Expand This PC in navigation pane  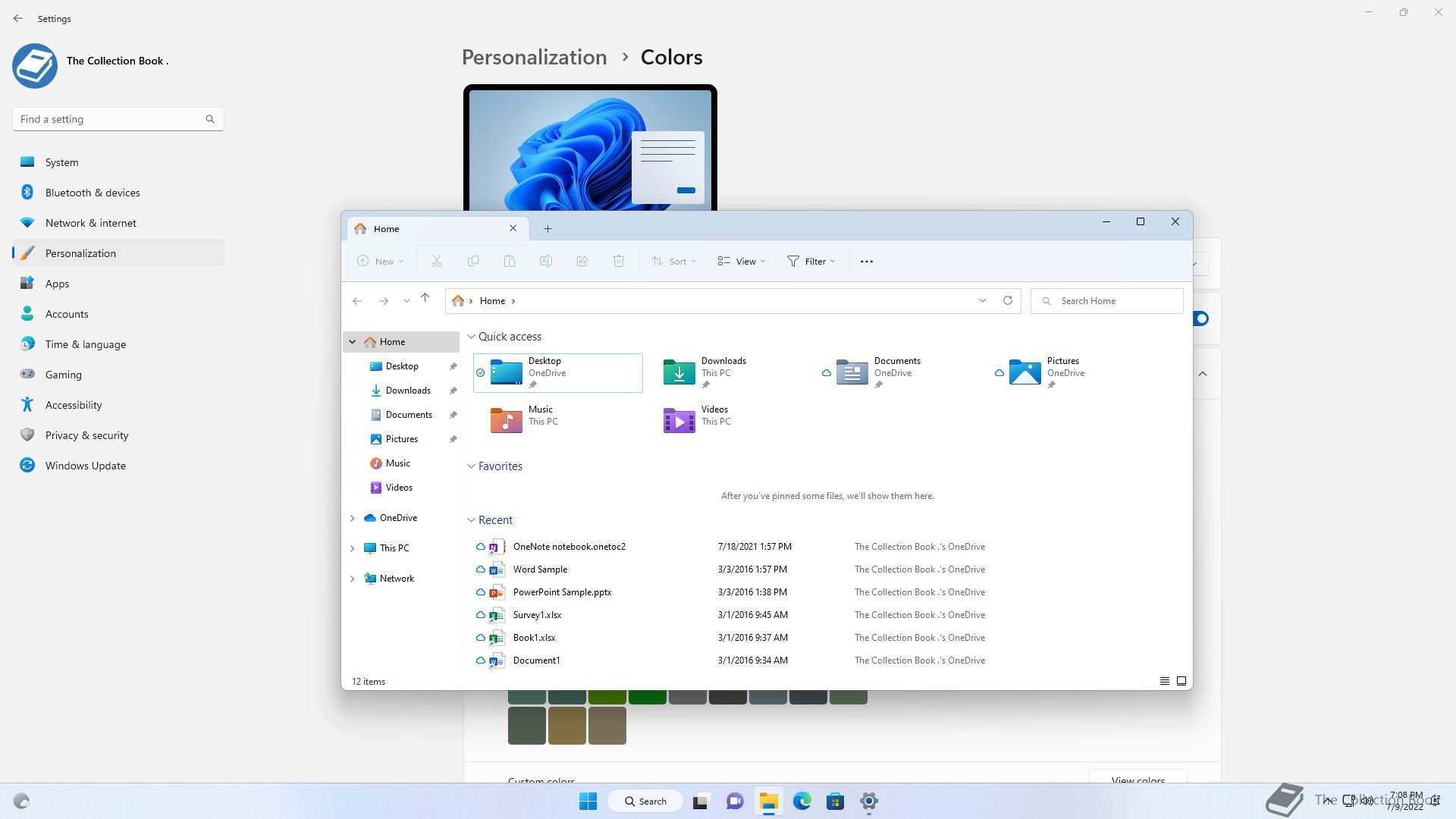click(x=352, y=548)
